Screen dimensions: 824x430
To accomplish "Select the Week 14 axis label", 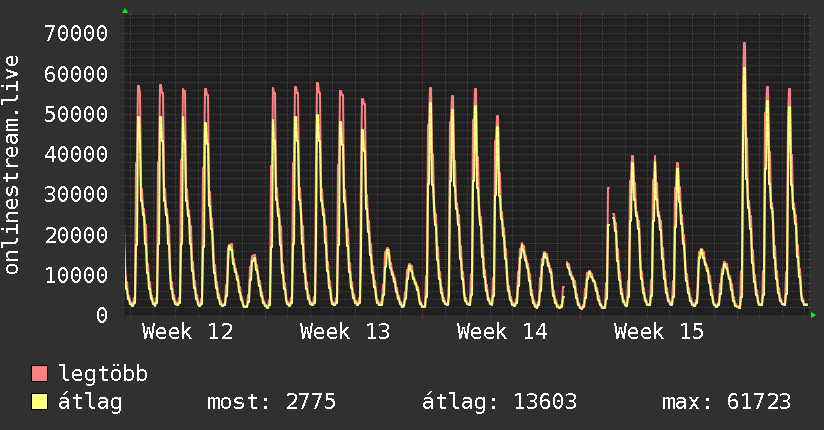I will [x=502, y=332].
